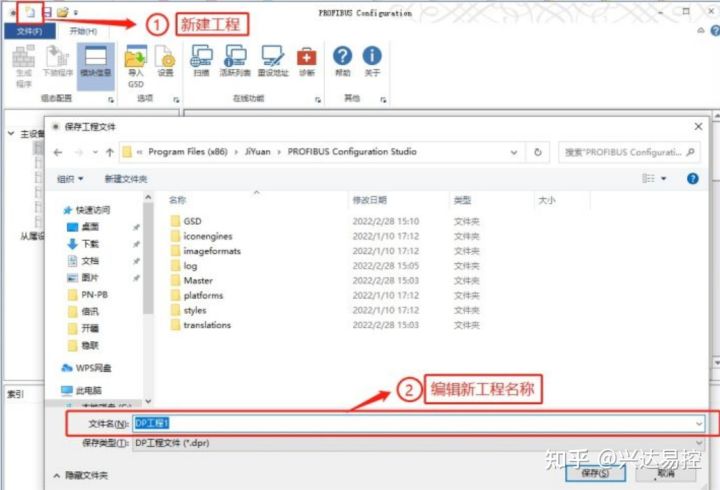The width and height of the screenshot is (720, 490).
Task: Click the blue help icon in dialog
Action: [692, 179]
